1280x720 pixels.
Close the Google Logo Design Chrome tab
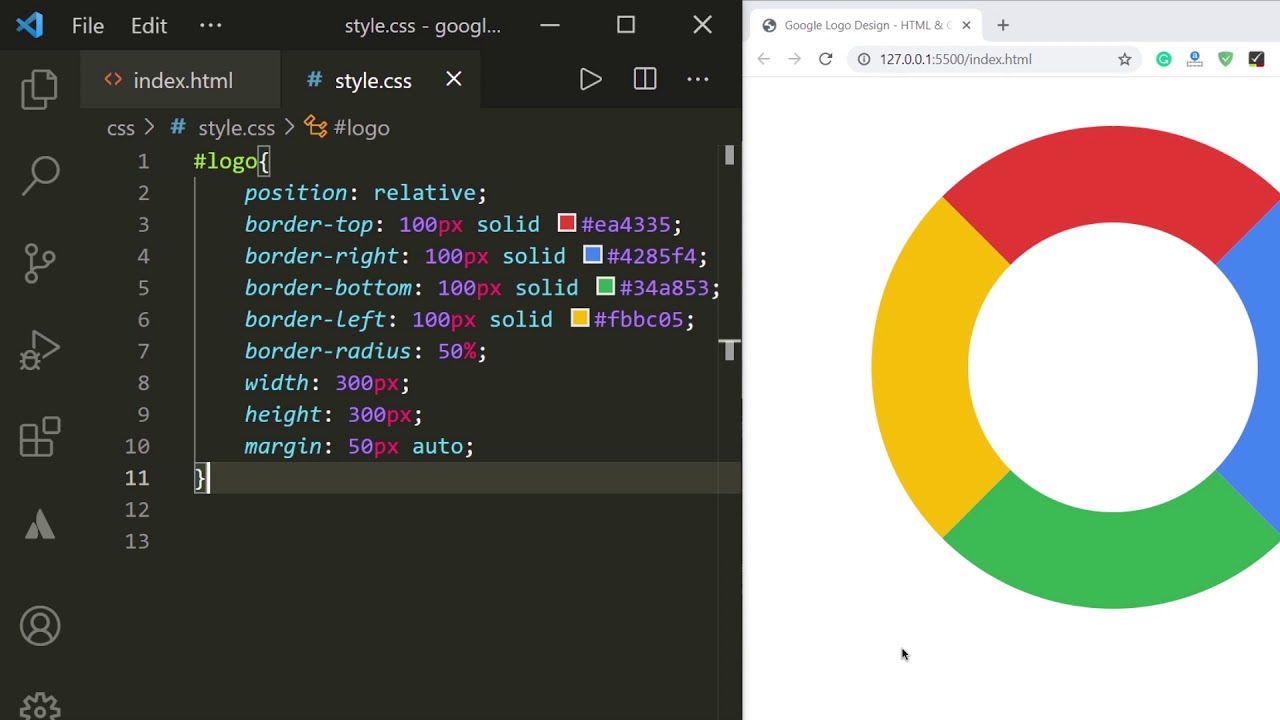(x=966, y=25)
